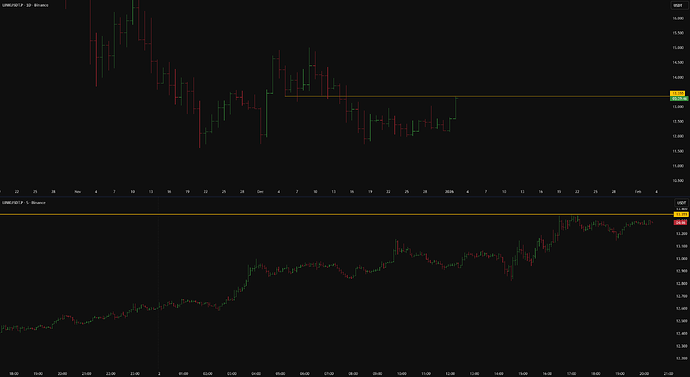The height and width of the screenshot is (377, 690).
Task: Click the 10:00 label on the lower time axis
Action: [402, 373]
